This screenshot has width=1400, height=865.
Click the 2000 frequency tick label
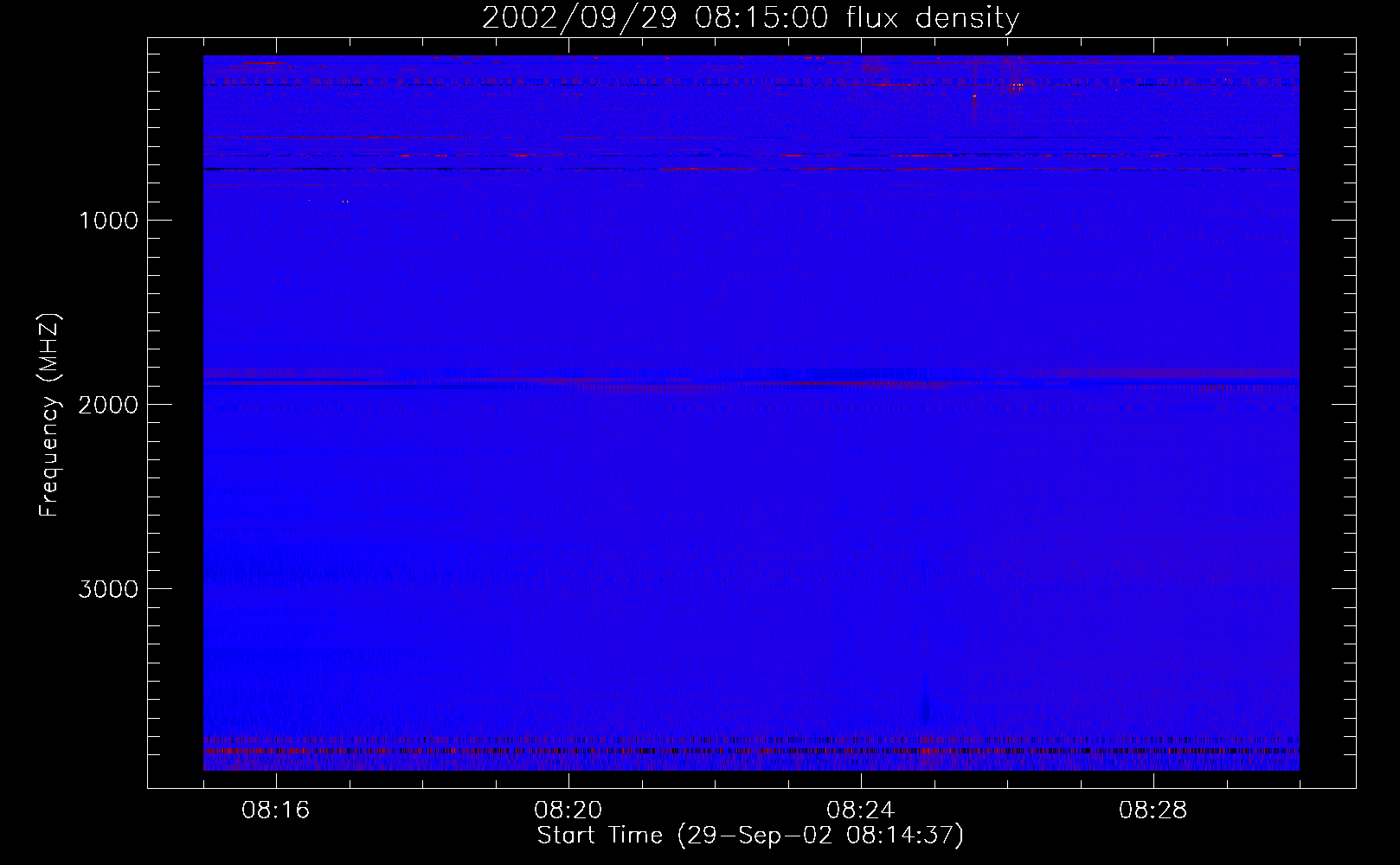[109, 405]
